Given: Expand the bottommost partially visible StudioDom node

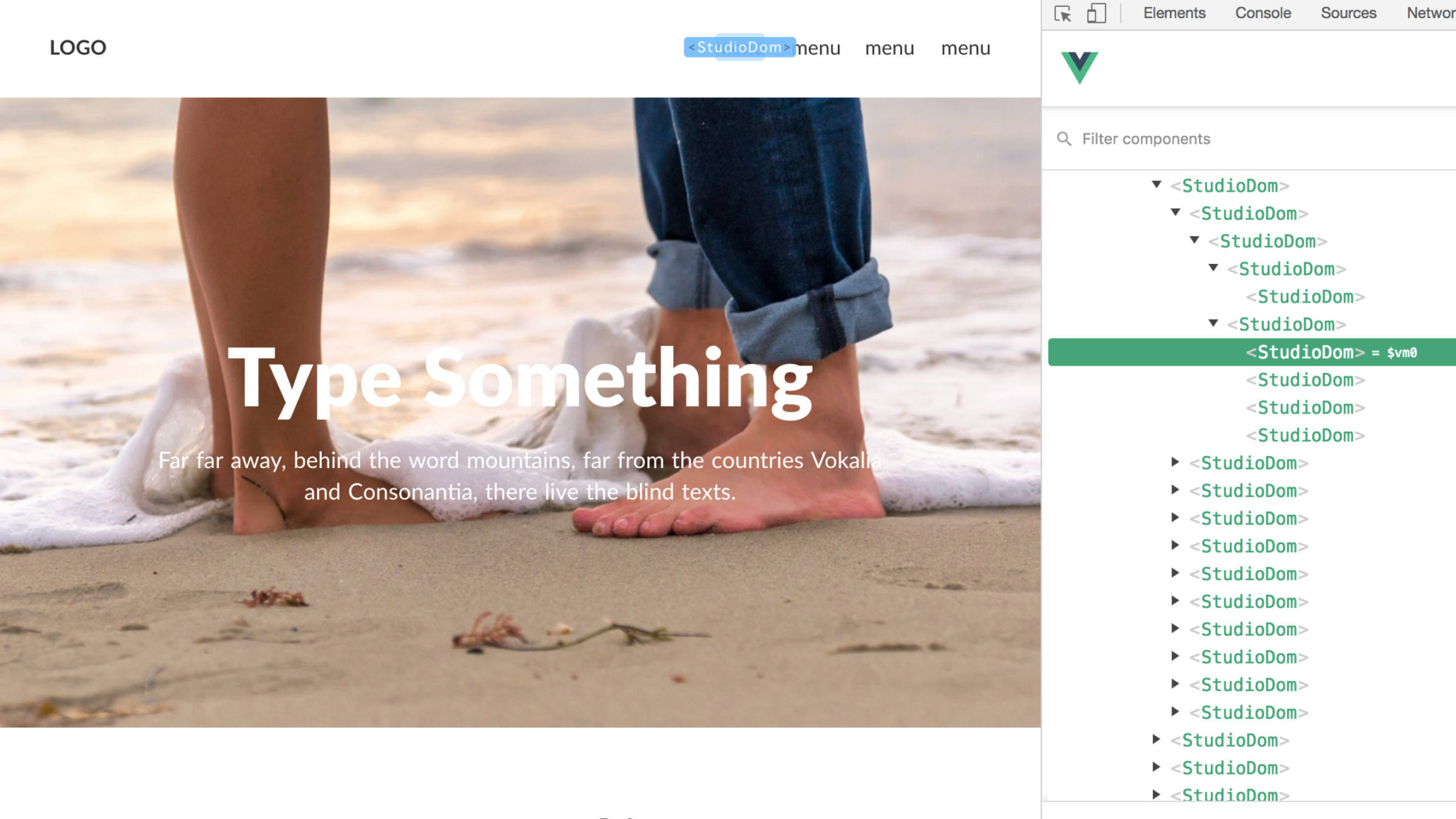Looking at the screenshot, I should 1156,794.
